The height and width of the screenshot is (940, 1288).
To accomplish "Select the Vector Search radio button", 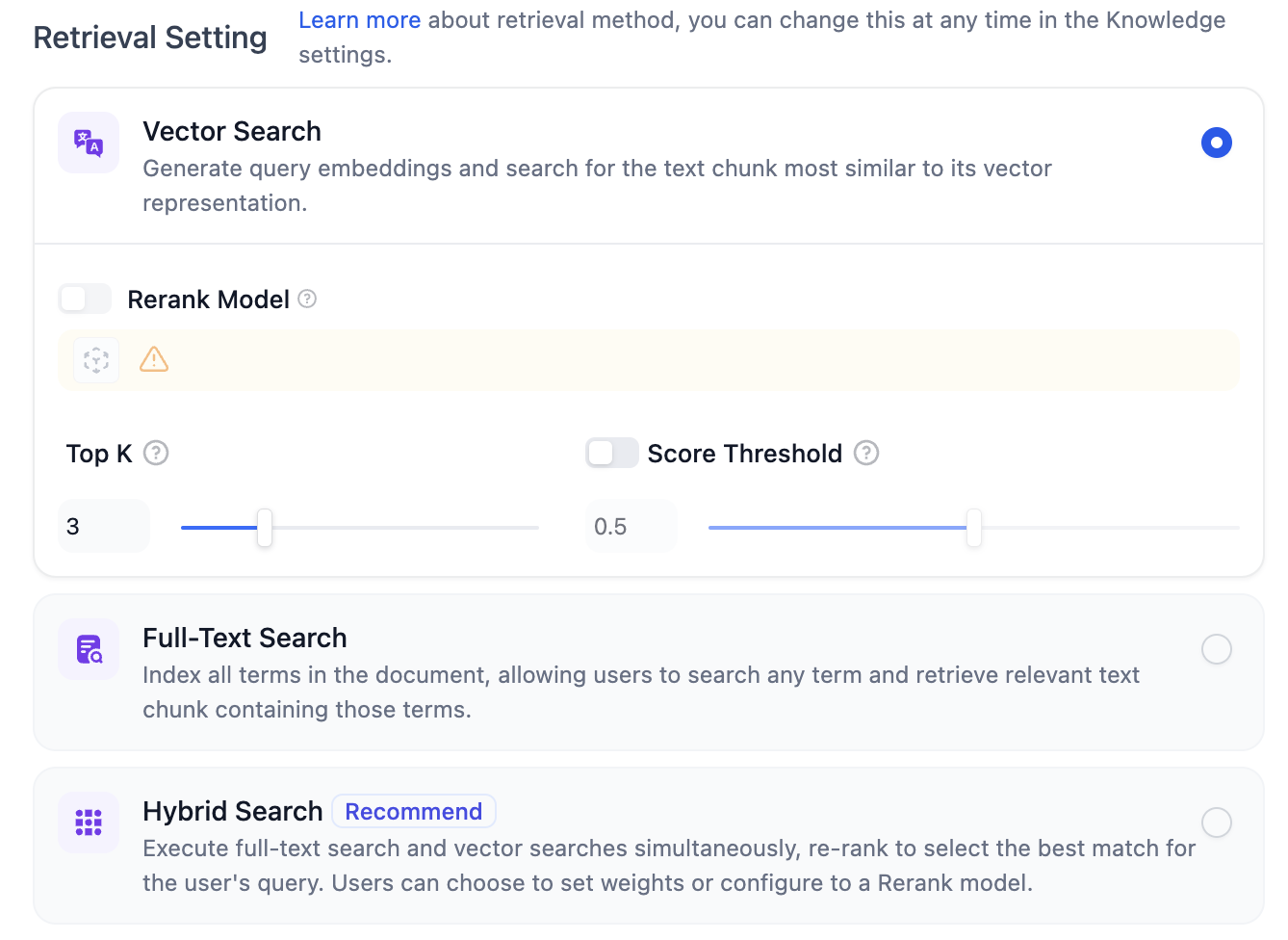I will point(1217,143).
